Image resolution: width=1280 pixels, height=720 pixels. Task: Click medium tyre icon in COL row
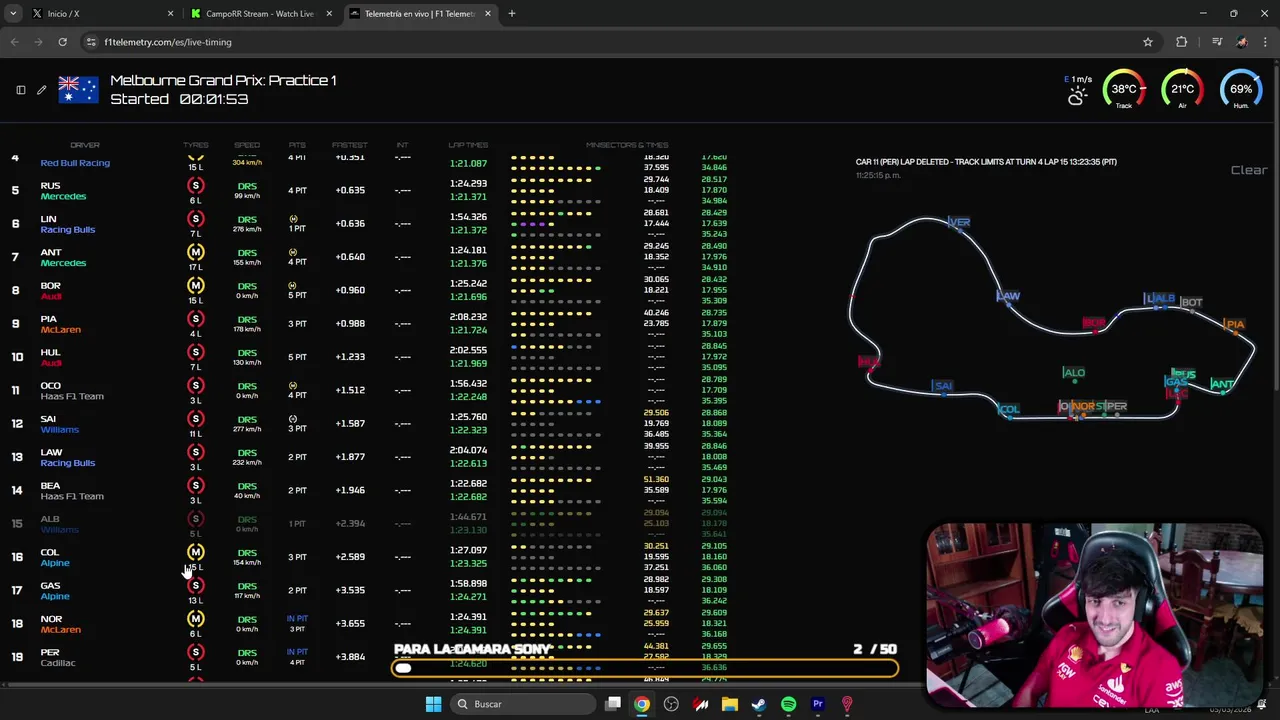point(196,552)
